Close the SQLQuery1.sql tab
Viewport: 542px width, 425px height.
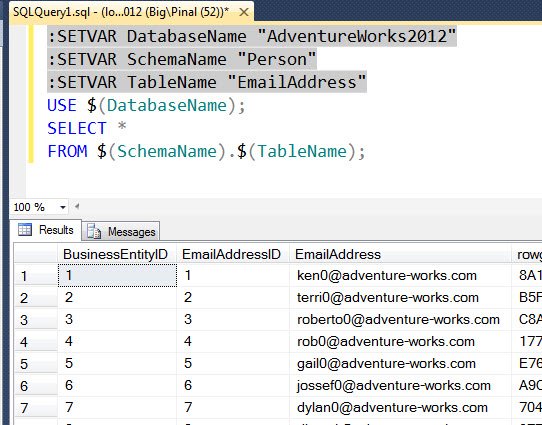tap(244, 13)
